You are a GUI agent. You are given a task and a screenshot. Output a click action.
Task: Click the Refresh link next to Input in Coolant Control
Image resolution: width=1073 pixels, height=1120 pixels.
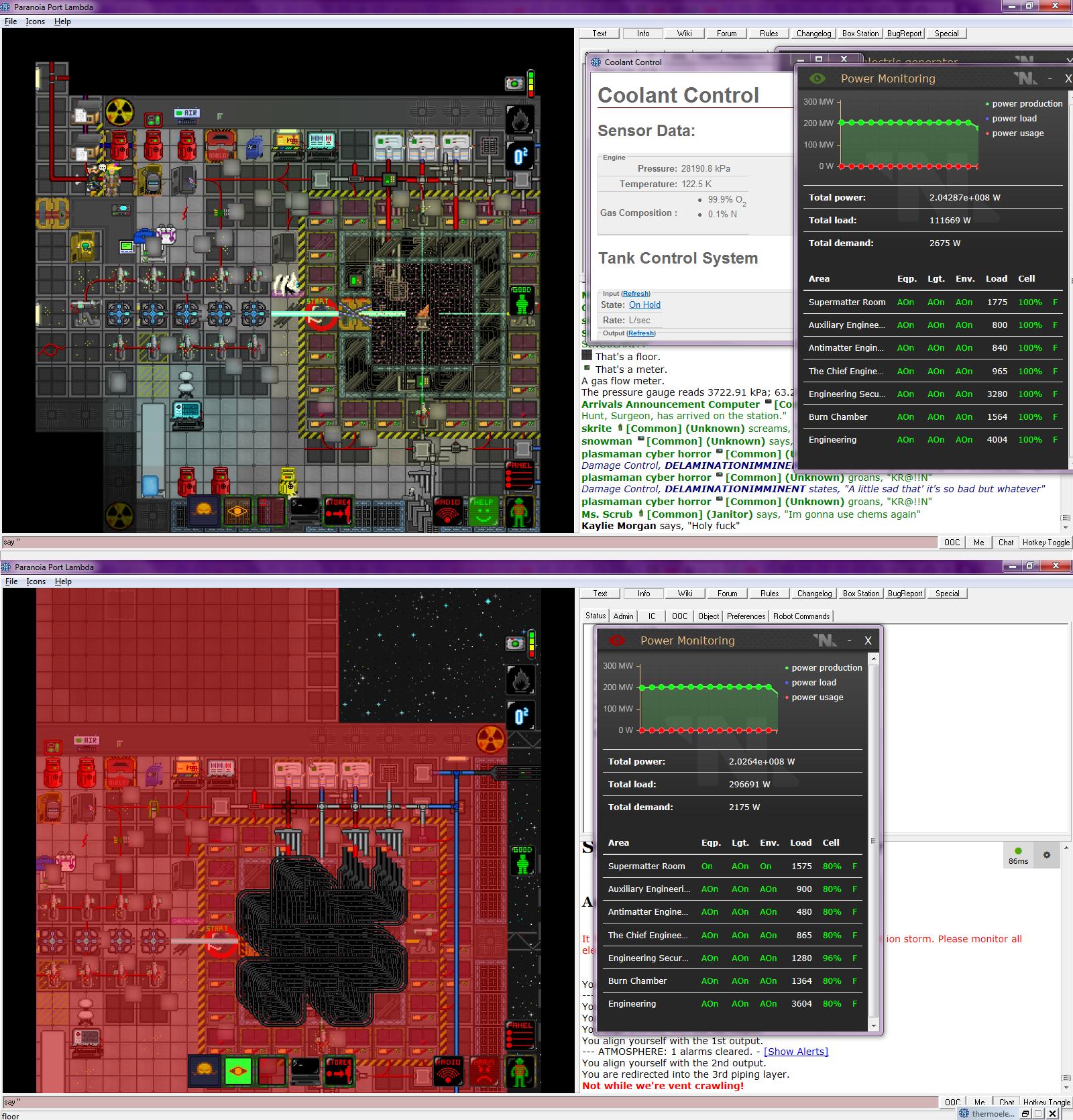[635, 294]
